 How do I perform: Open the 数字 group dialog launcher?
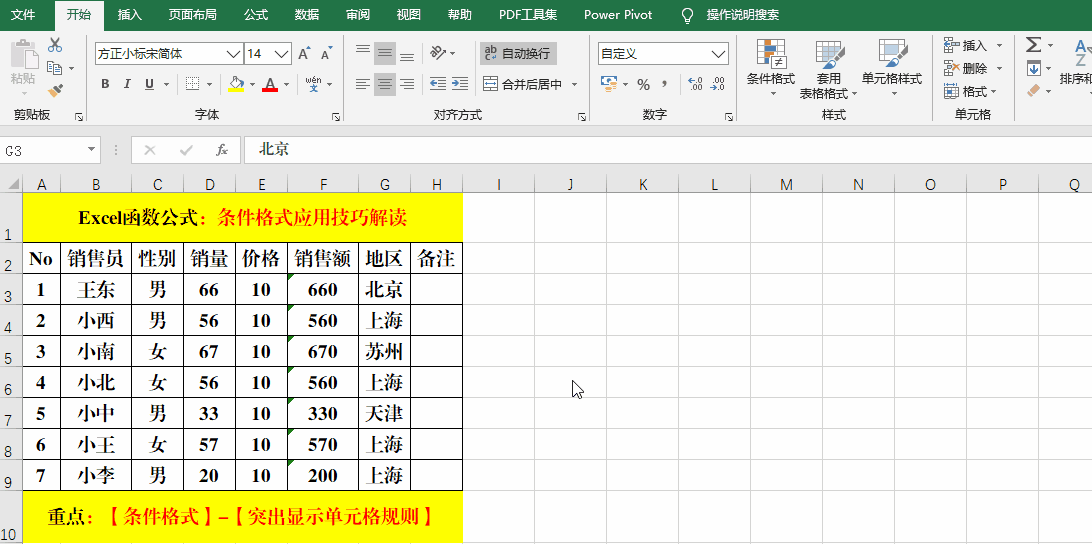click(x=728, y=117)
